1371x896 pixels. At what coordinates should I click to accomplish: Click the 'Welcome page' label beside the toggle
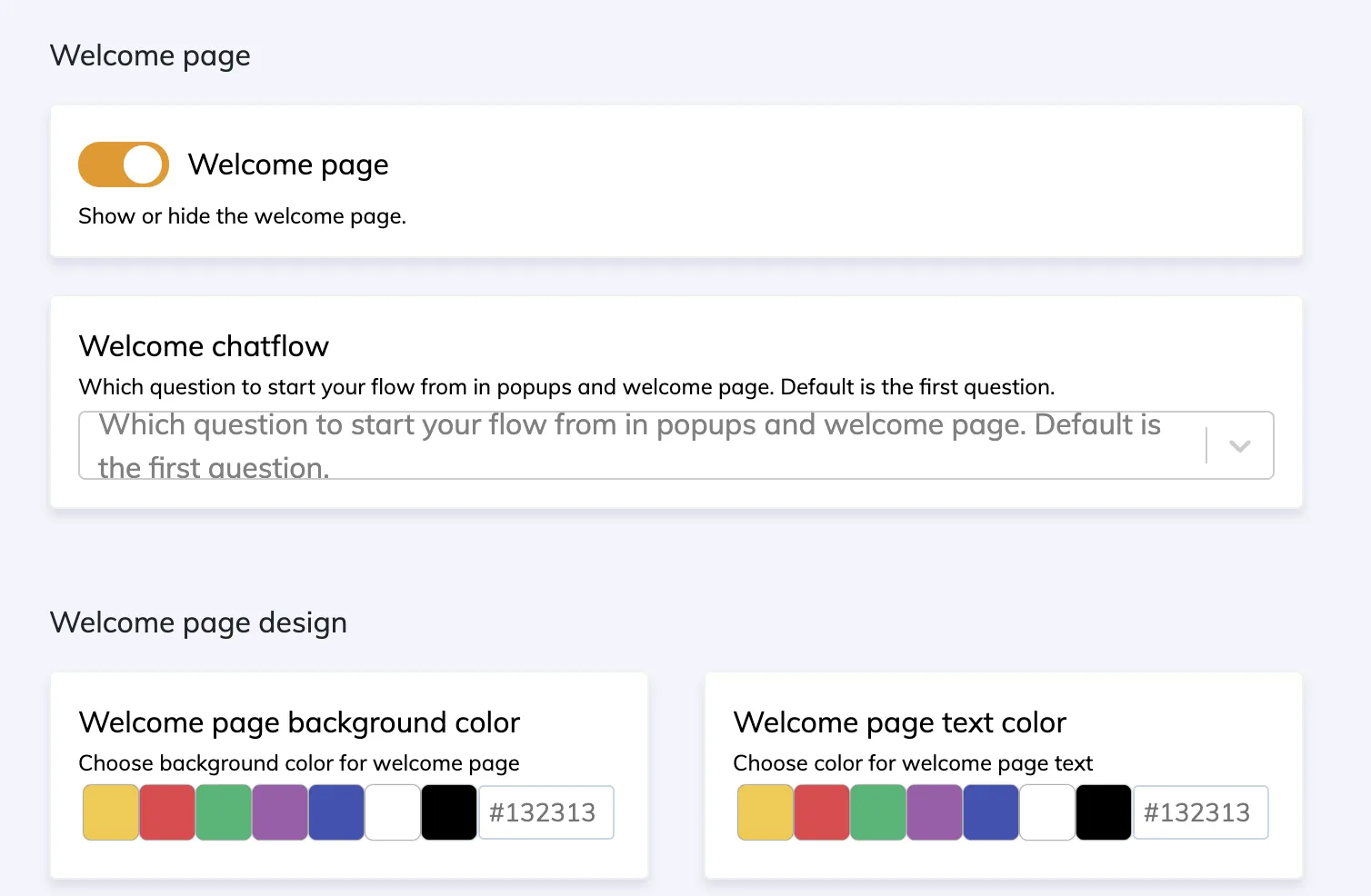288,164
